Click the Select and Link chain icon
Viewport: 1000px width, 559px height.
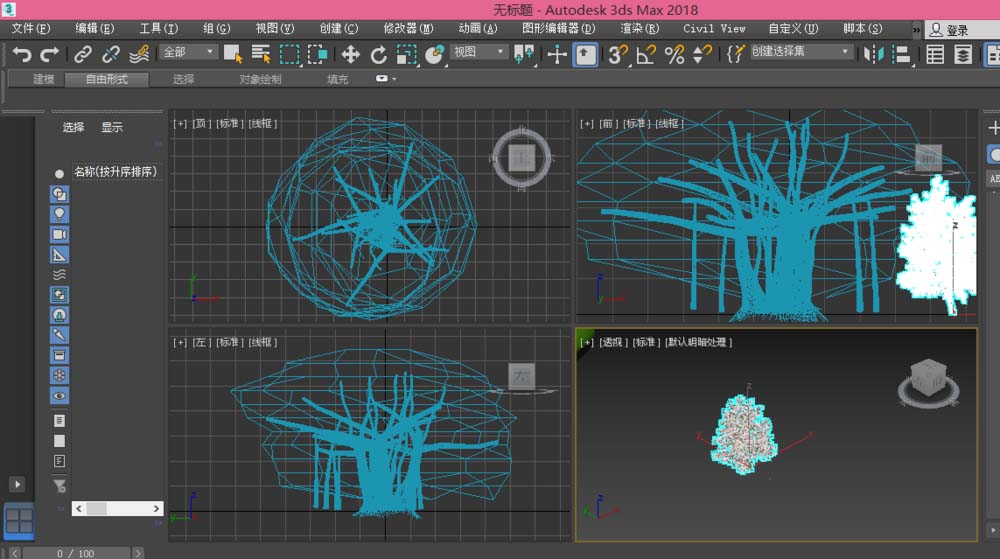click(x=83, y=54)
